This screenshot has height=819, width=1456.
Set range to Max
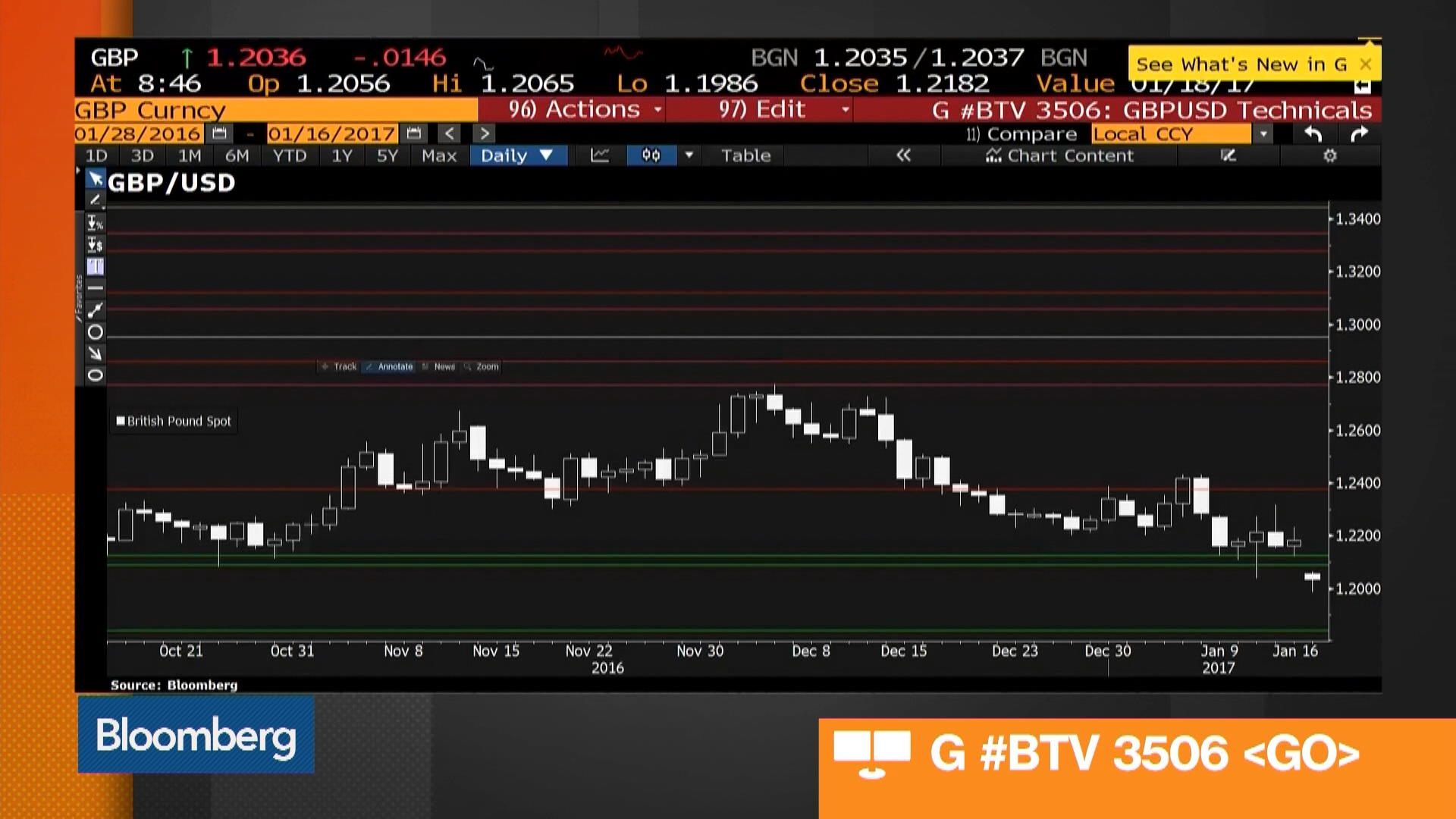coord(439,155)
